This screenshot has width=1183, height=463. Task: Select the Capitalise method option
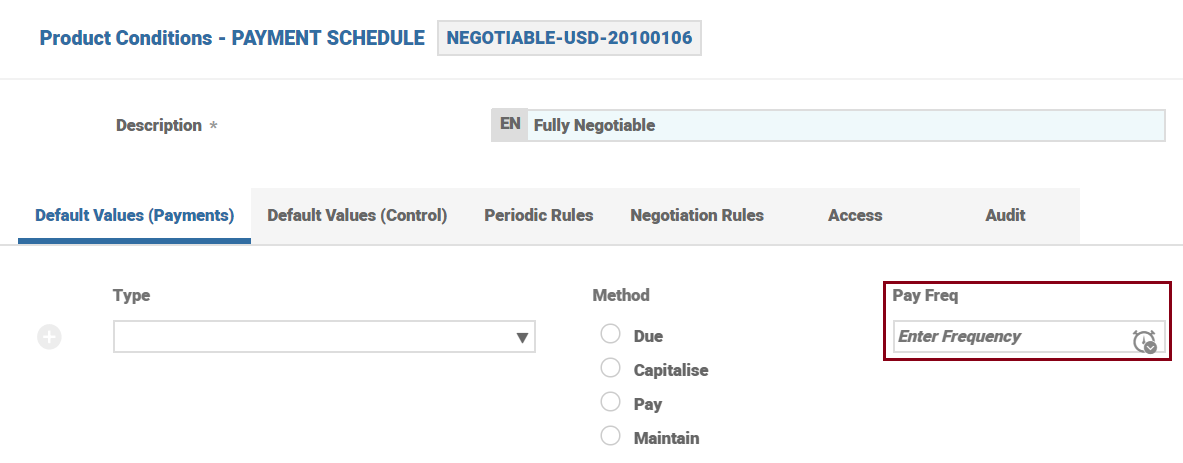pos(611,369)
